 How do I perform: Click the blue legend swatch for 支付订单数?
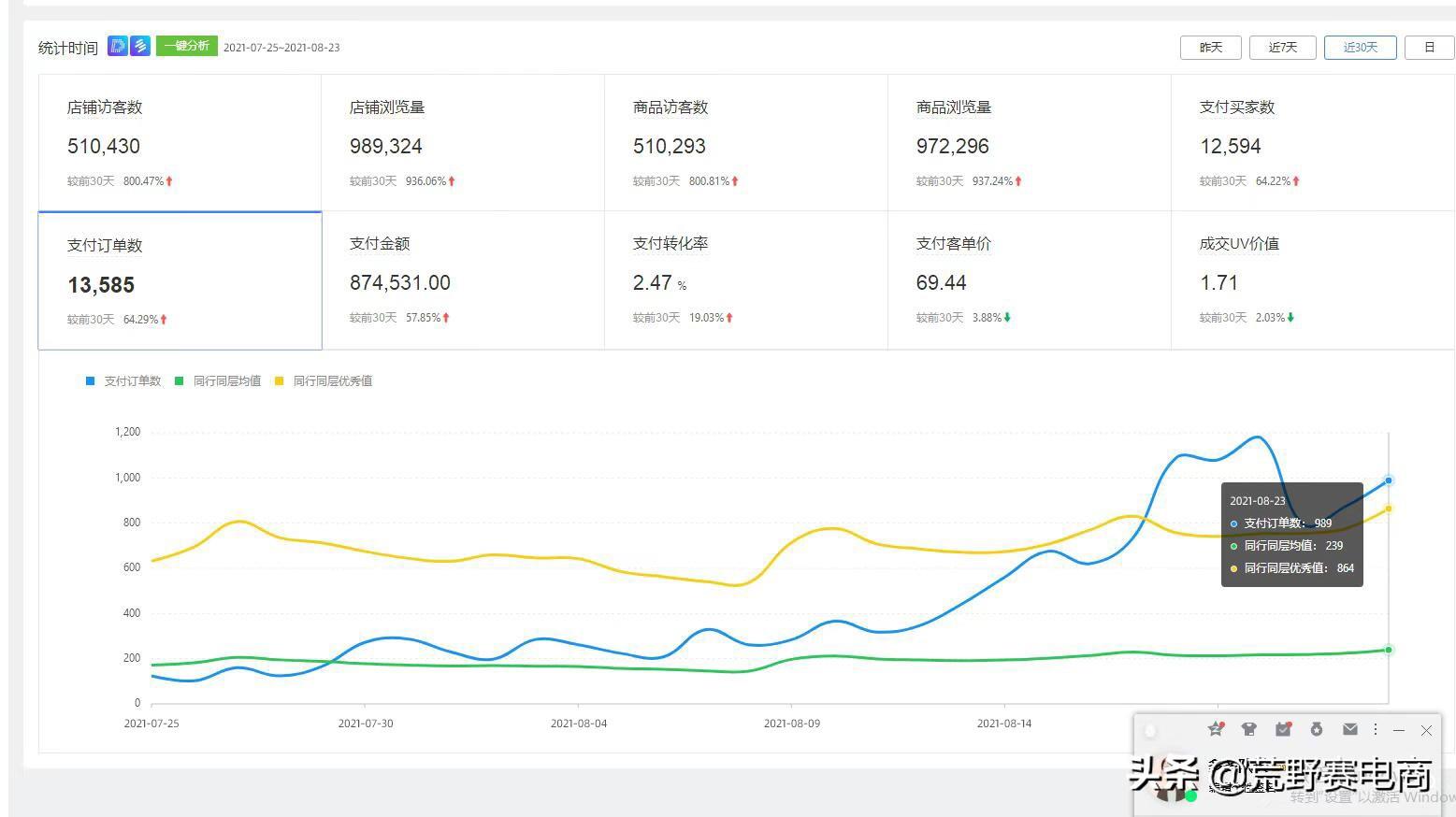click(x=91, y=381)
